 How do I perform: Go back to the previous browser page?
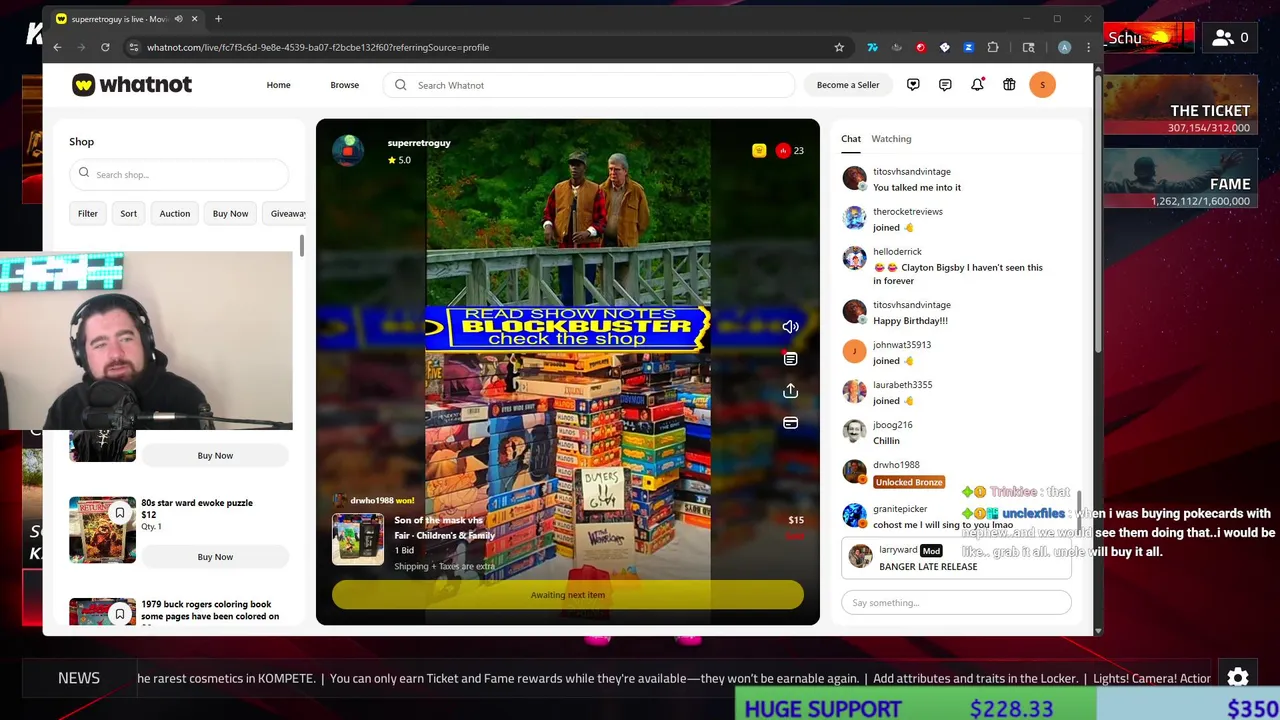pos(57,47)
